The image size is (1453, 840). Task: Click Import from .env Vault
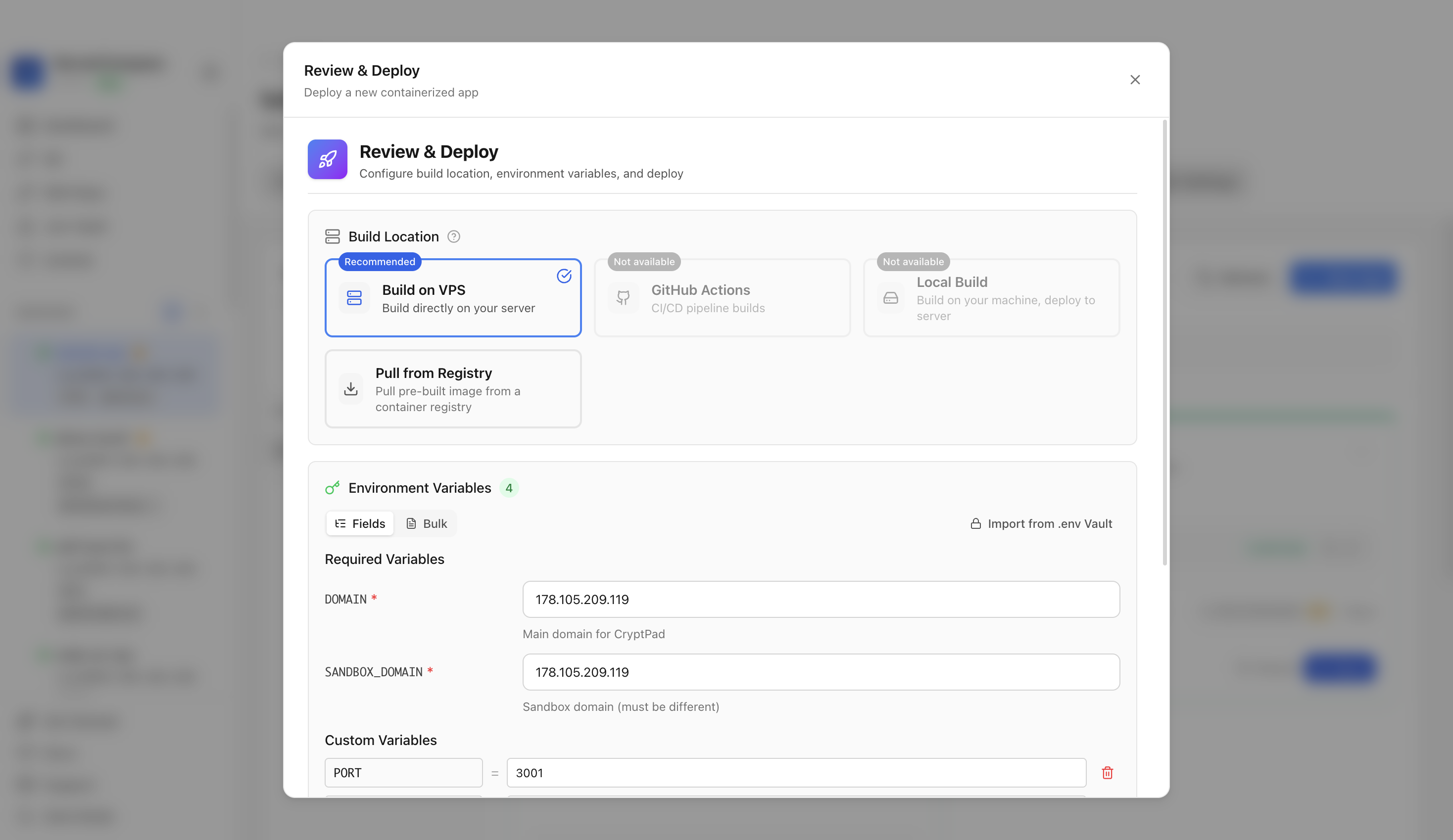click(1041, 523)
